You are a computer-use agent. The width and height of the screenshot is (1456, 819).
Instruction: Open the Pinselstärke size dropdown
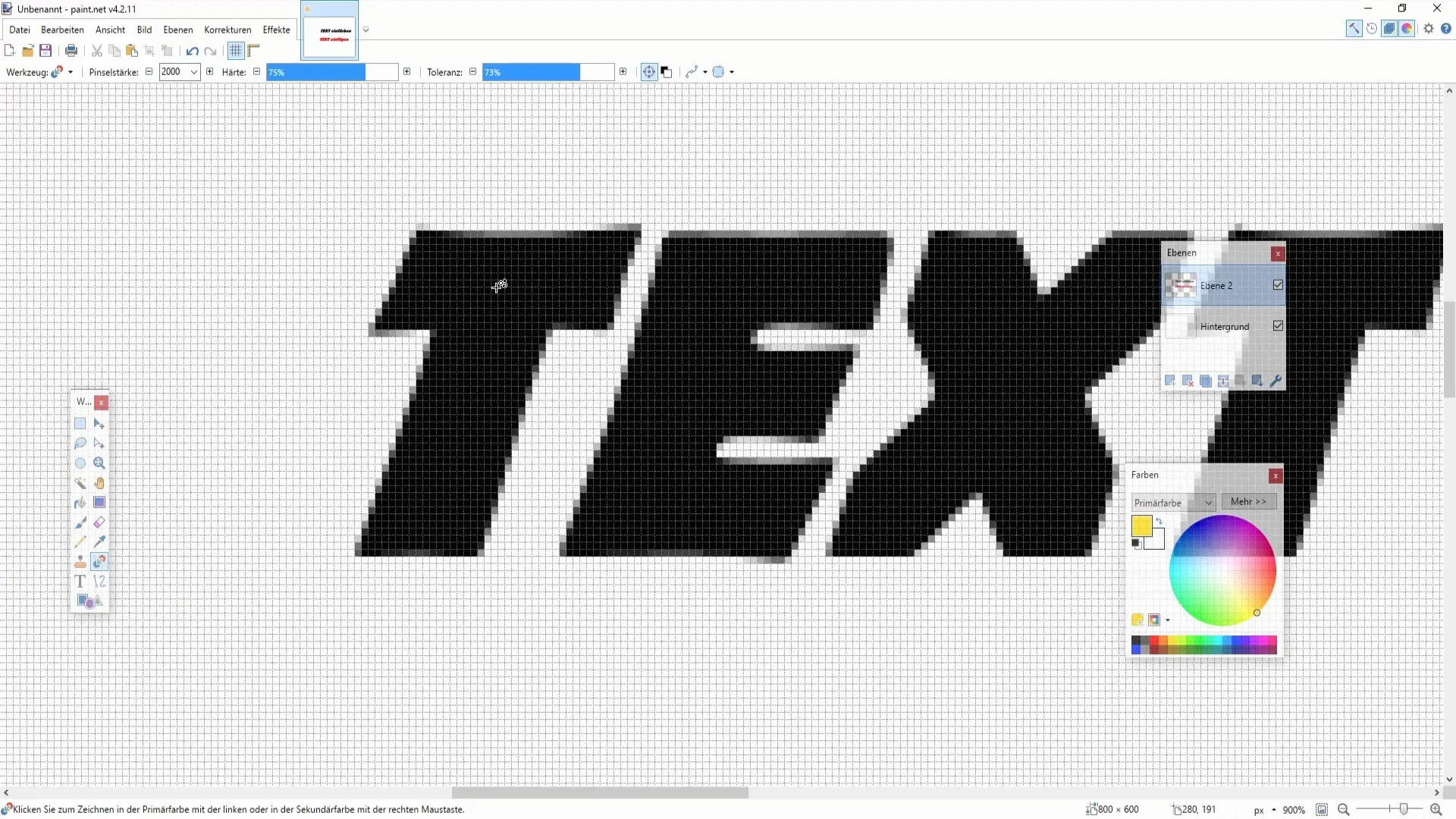point(194,72)
